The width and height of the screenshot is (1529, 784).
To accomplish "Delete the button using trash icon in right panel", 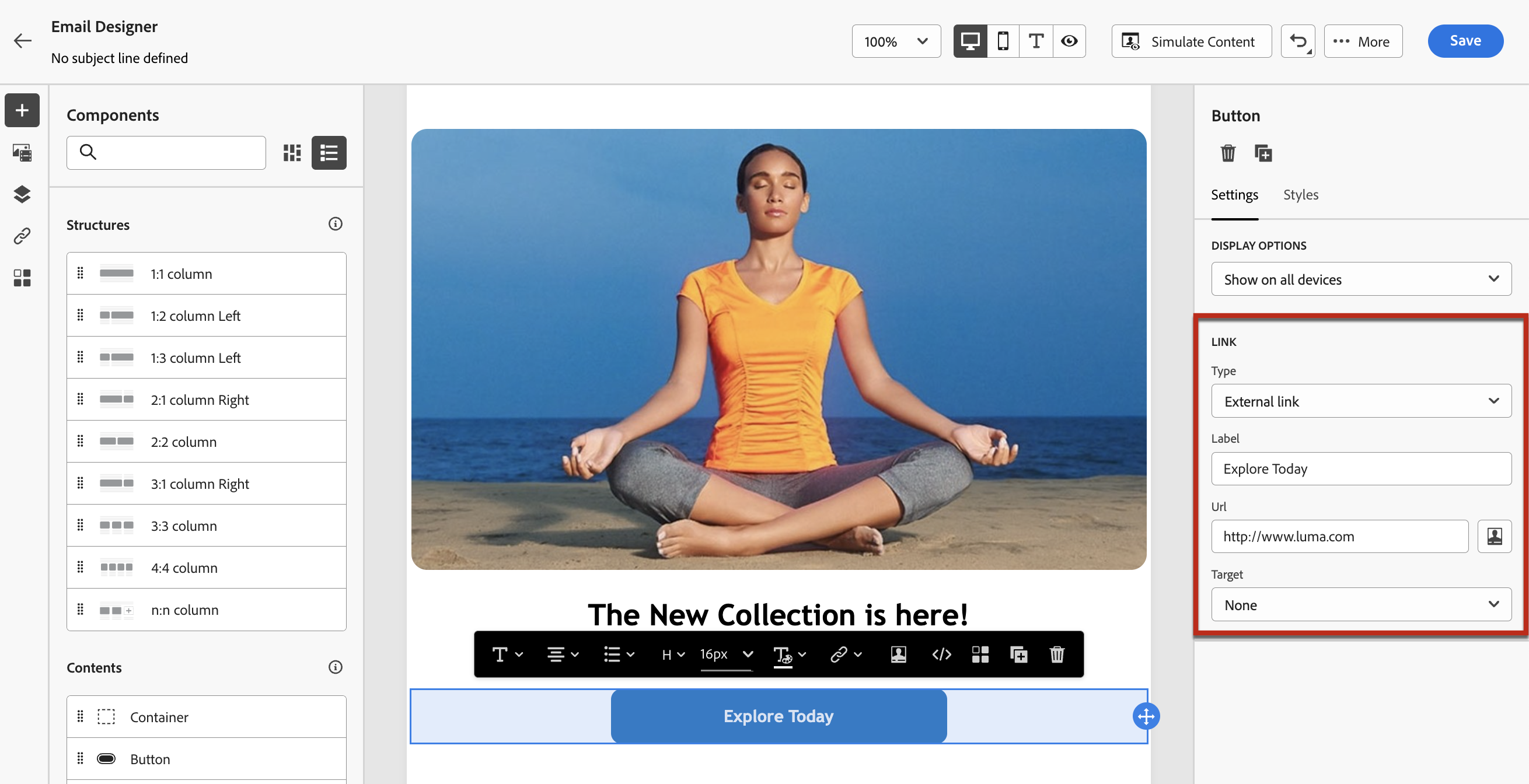I will [1227, 153].
